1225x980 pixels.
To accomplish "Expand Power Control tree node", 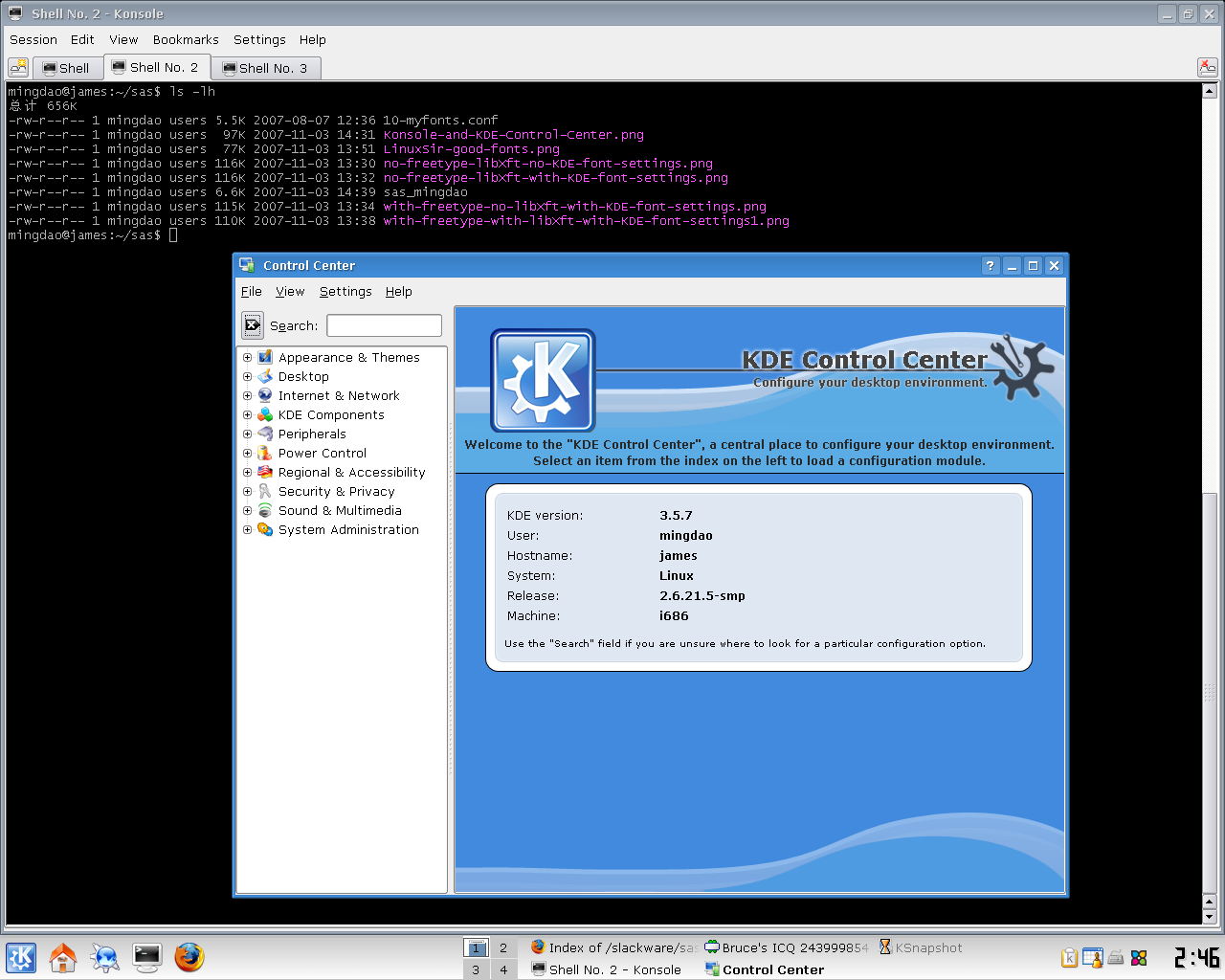I will pyautogui.click(x=247, y=453).
